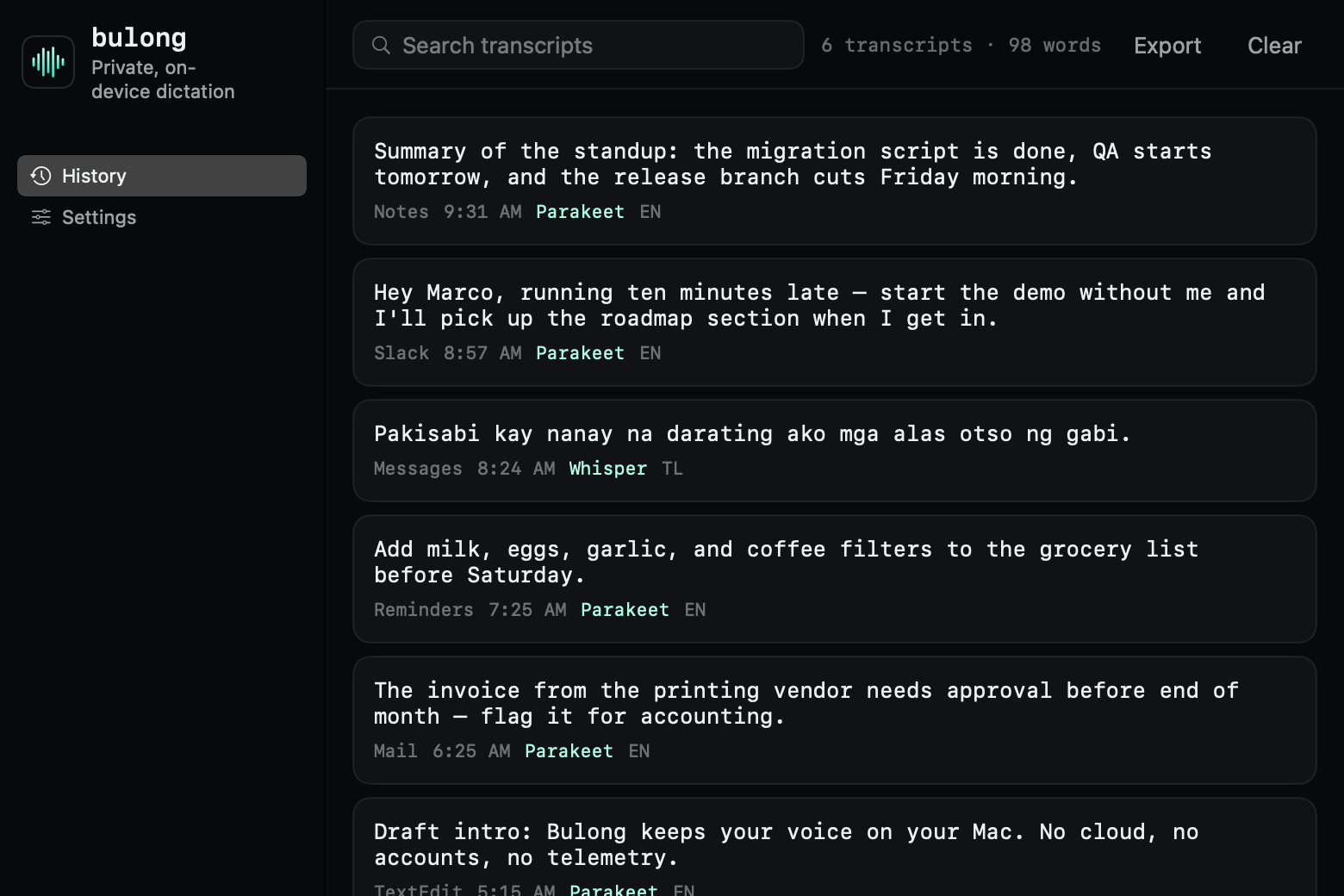1344x896 pixels.
Task: Click the EN tag on the Slack entry
Action: click(x=650, y=353)
